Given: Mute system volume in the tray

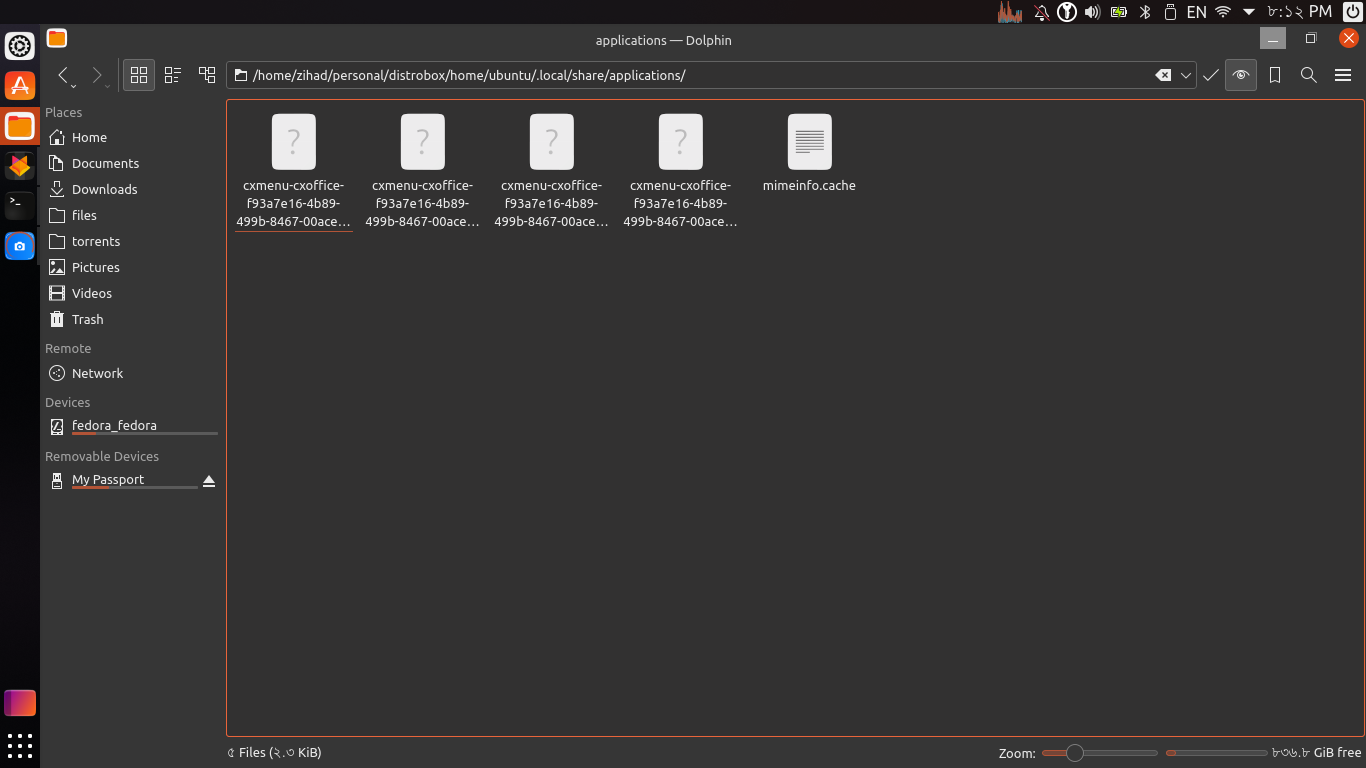Looking at the screenshot, I should click(1092, 12).
